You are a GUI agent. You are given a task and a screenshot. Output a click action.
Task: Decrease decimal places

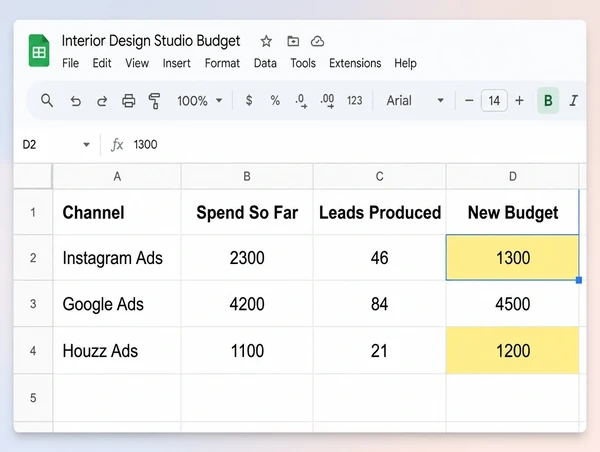tap(301, 101)
